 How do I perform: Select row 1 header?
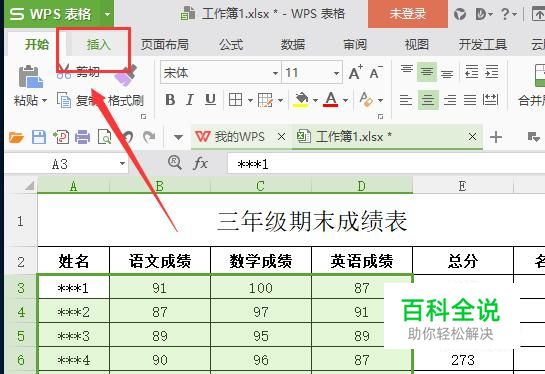tap(21, 221)
